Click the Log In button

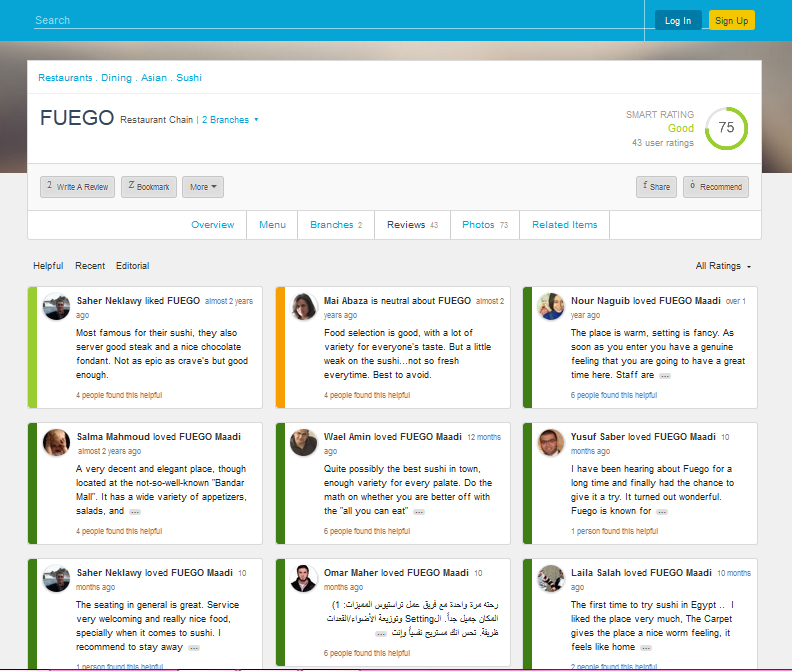tap(678, 21)
